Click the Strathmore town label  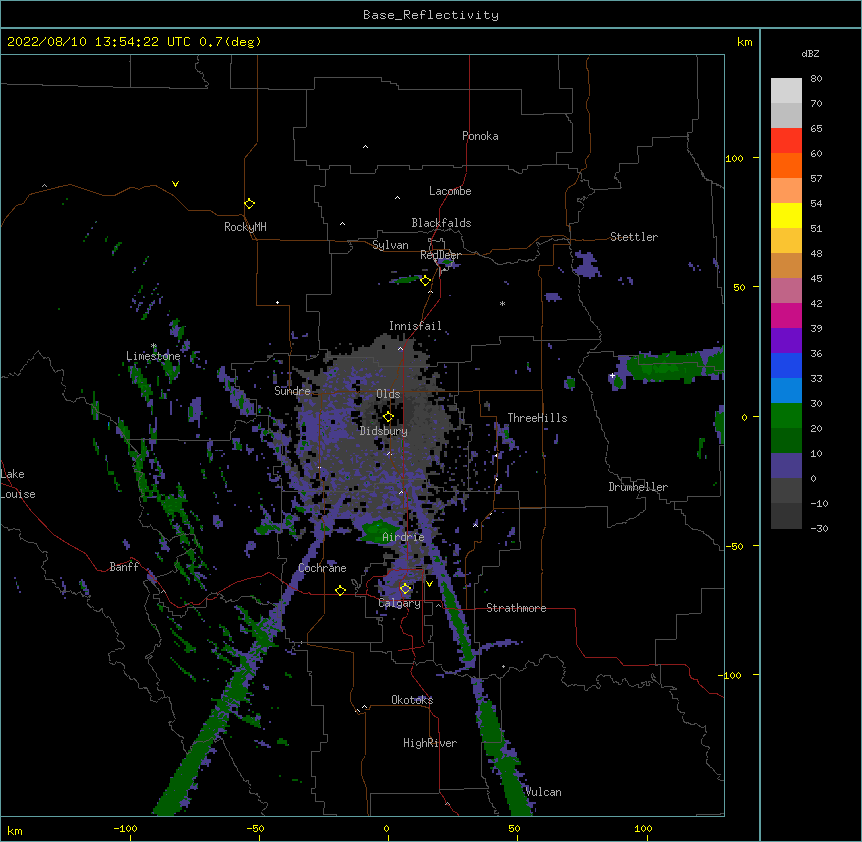point(516,608)
